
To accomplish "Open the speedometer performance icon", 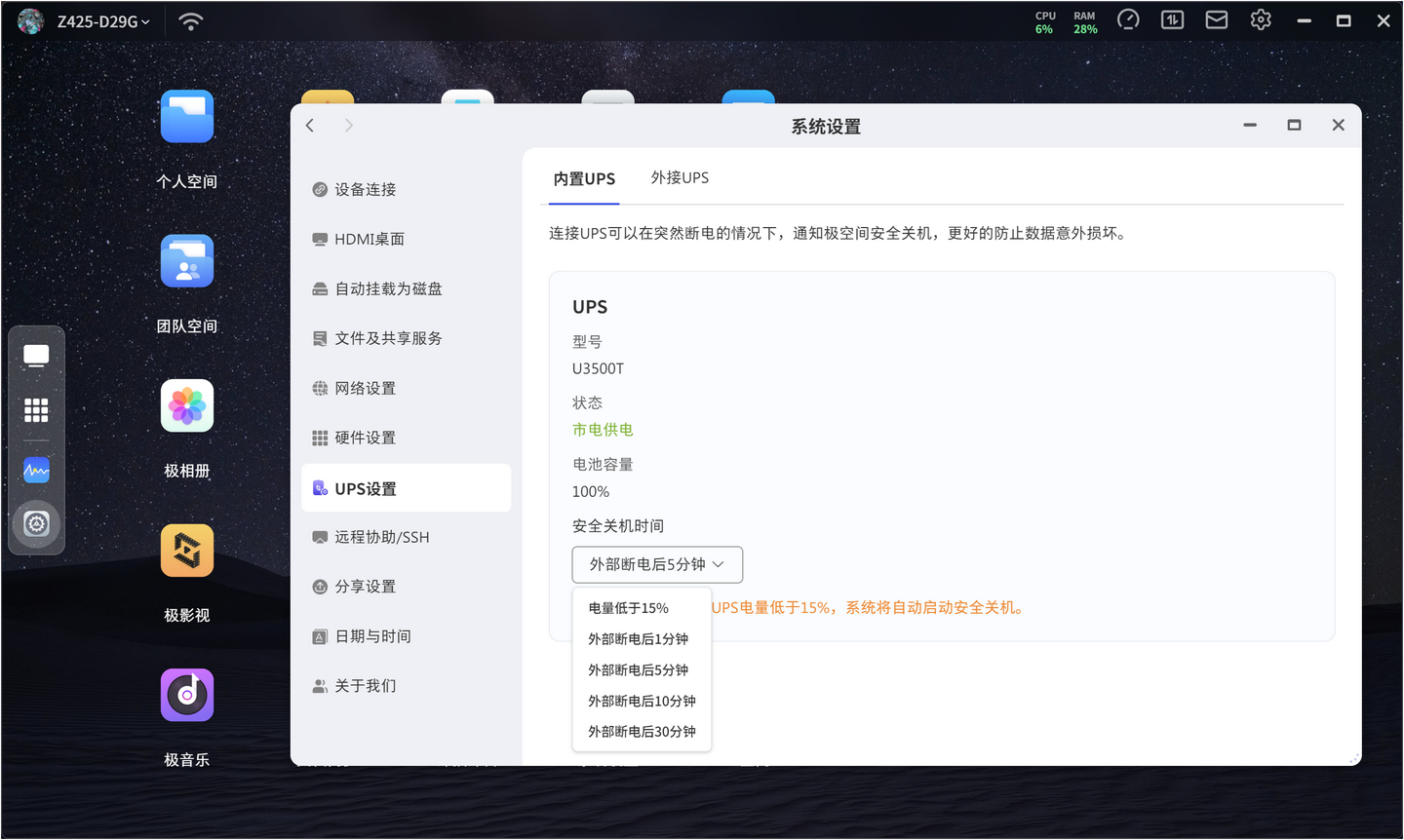I will (x=1128, y=19).
